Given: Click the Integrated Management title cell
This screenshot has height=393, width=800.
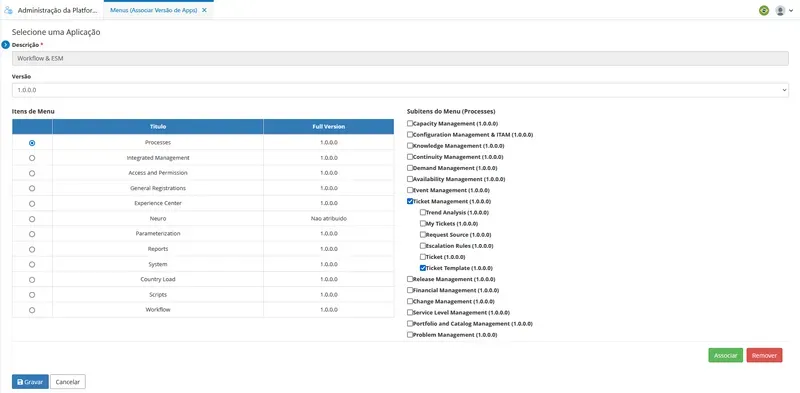Looking at the screenshot, I should (158, 158).
